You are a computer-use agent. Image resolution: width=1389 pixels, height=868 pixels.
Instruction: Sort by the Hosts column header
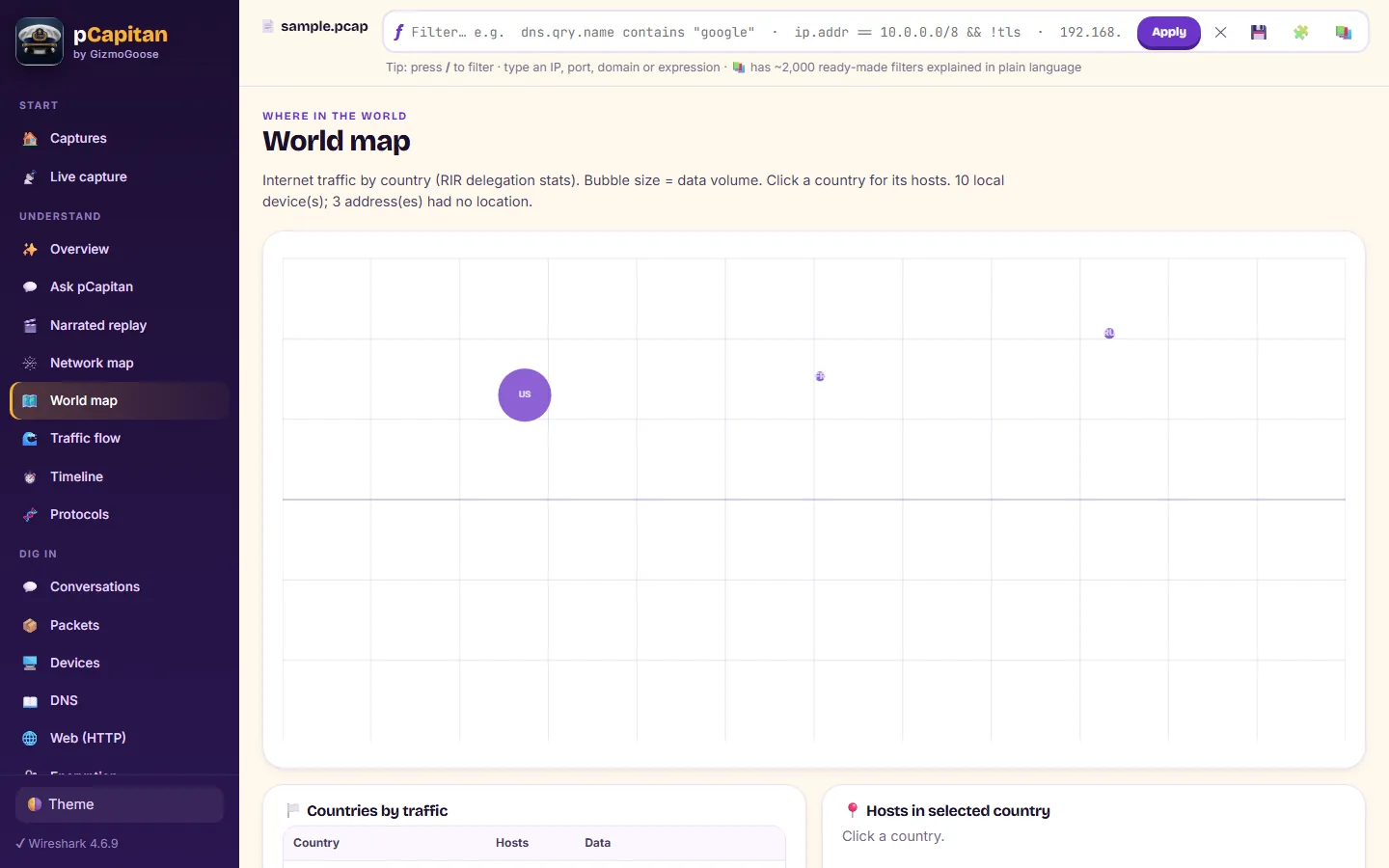coord(512,843)
